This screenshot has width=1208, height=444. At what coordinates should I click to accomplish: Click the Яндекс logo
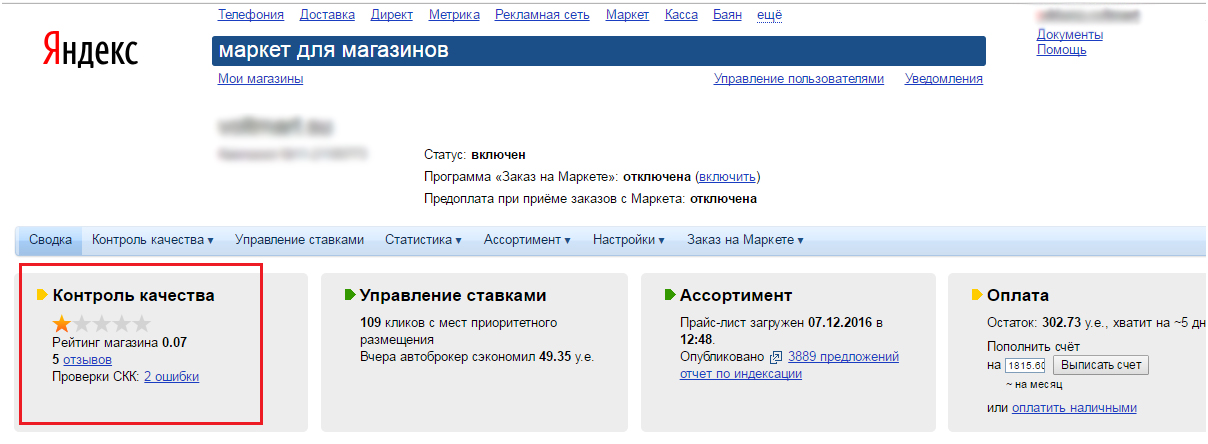(x=91, y=50)
